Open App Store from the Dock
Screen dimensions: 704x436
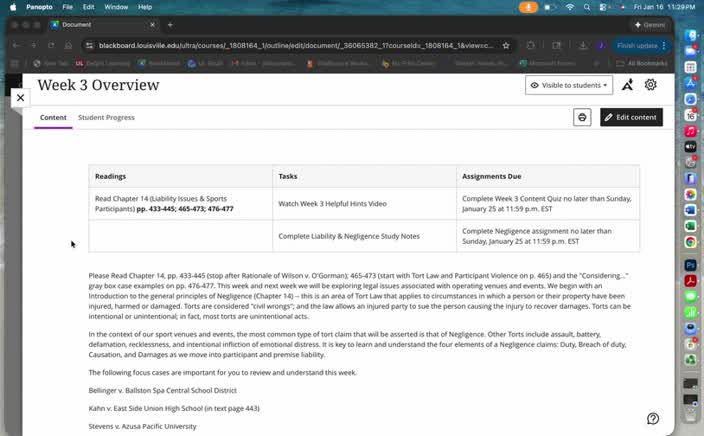click(x=690, y=83)
